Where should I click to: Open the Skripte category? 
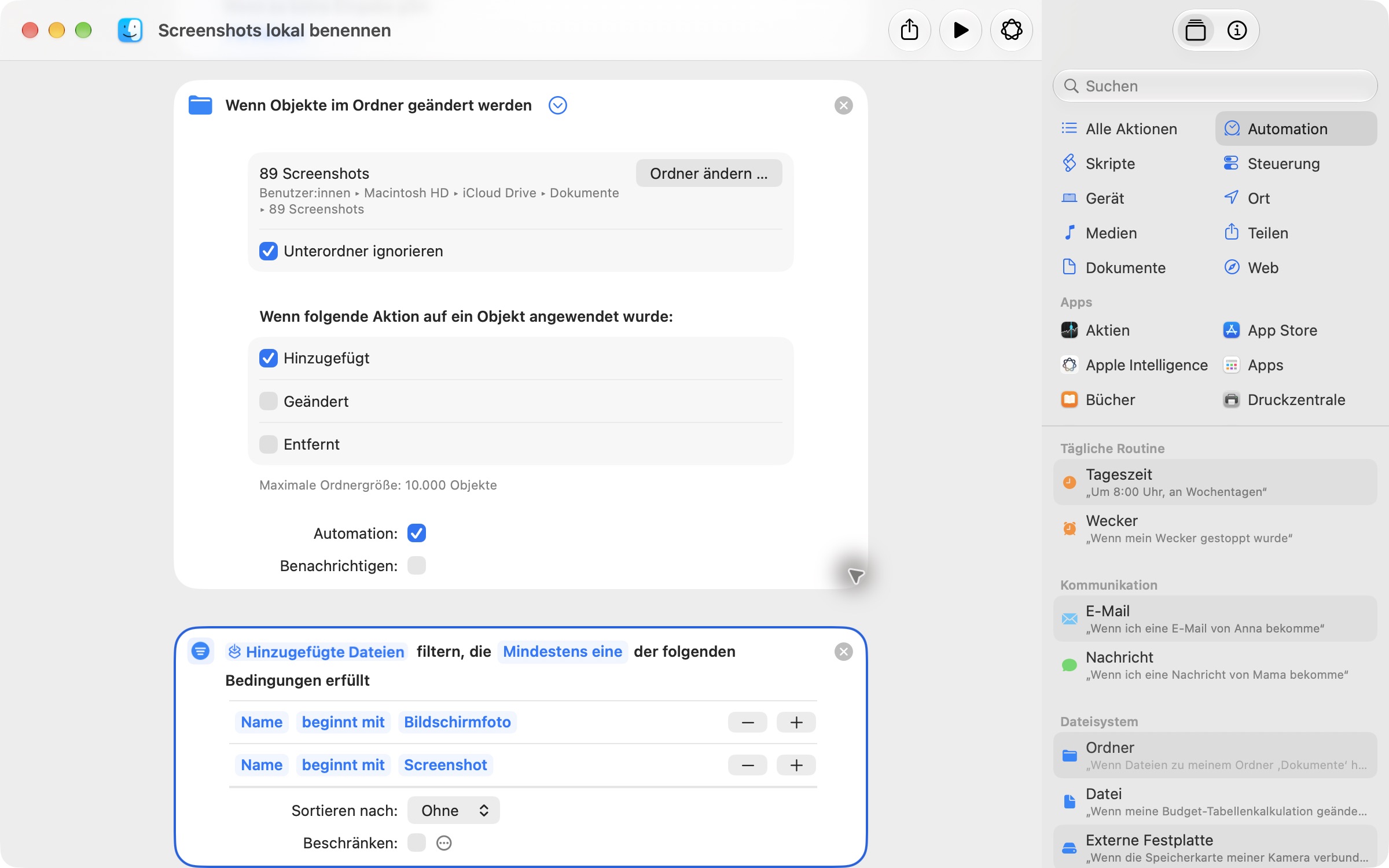click(1098, 163)
